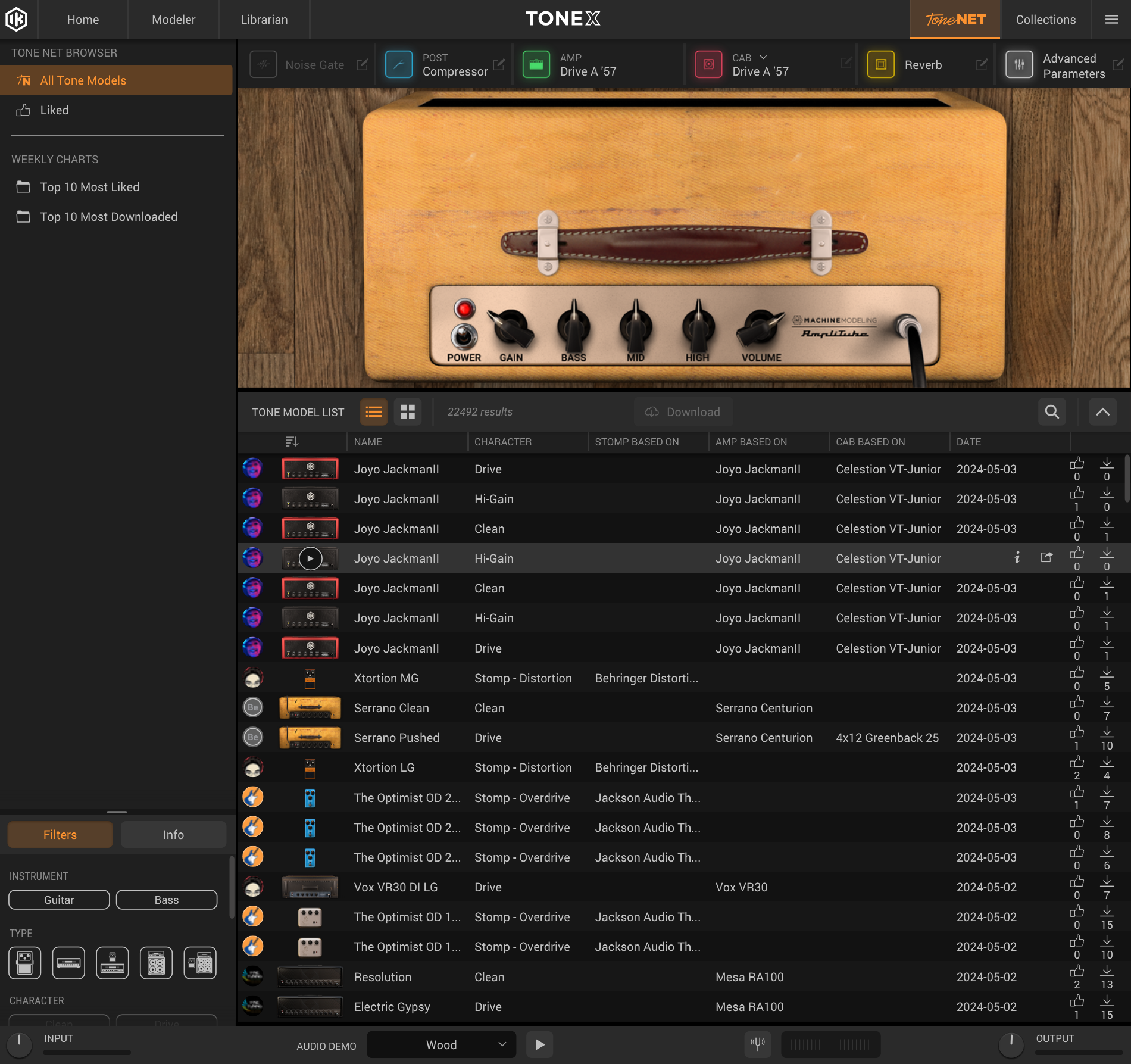Click the tuner icon at the bottom
This screenshot has height=1064, width=1131.
coord(757,1044)
